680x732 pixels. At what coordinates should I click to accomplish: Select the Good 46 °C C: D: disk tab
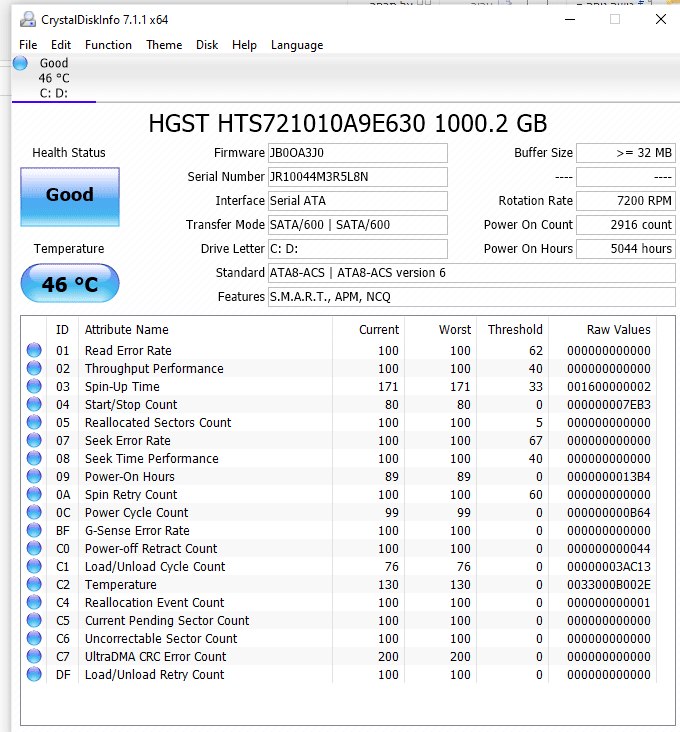pyautogui.click(x=54, y=79)
